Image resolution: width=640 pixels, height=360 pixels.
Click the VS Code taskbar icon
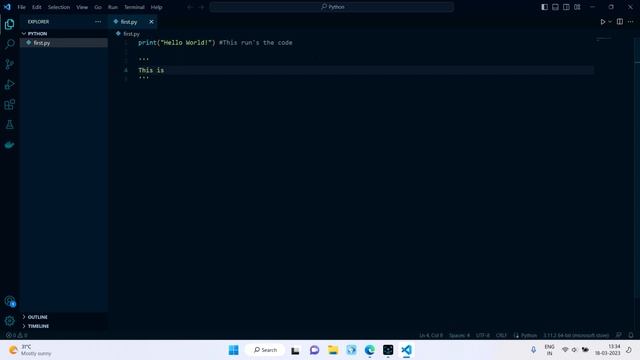click(x=406, y=350)
